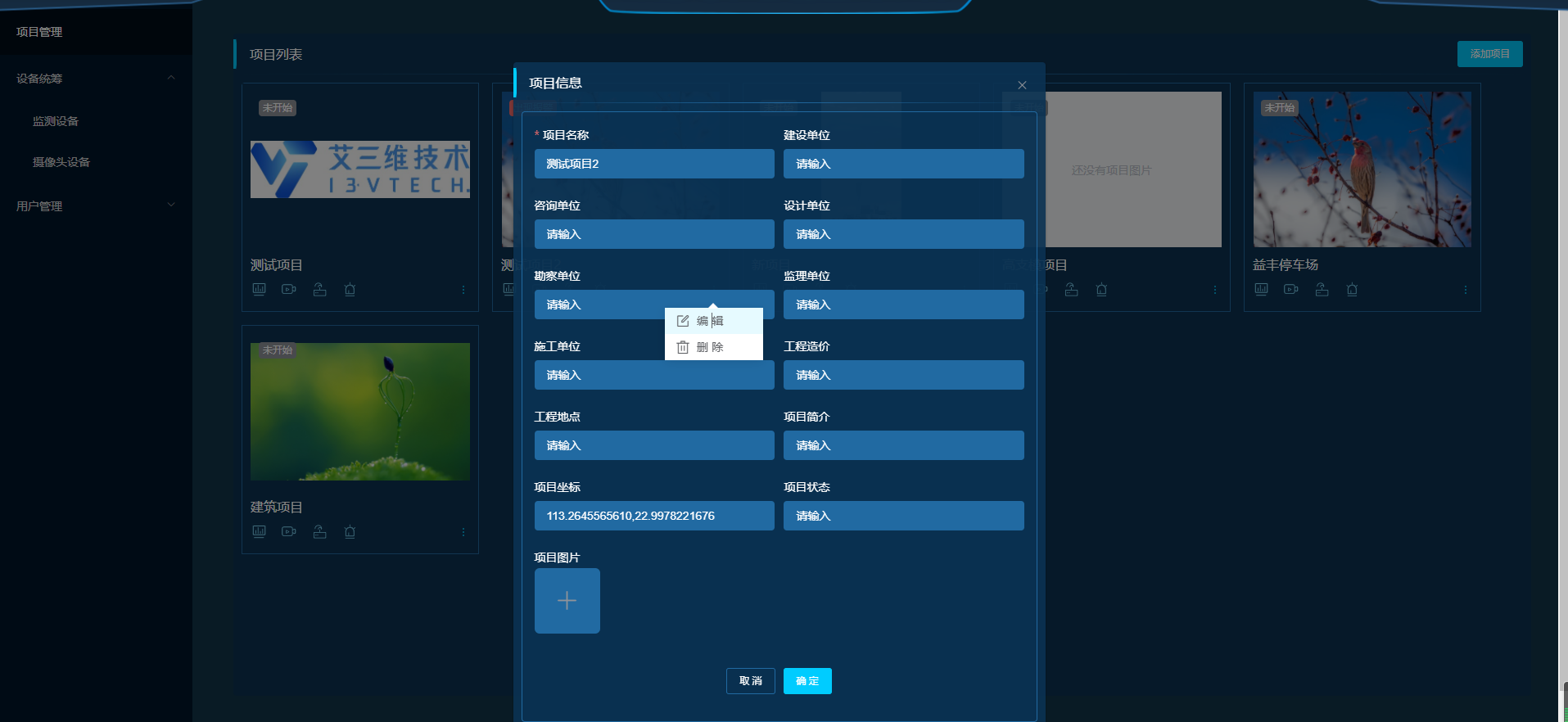Screen dimensions: 1568x722
Task: Open gateway device icon on 益丰停车场 card
Action: pyautogui.click(x=1322, y=289)
